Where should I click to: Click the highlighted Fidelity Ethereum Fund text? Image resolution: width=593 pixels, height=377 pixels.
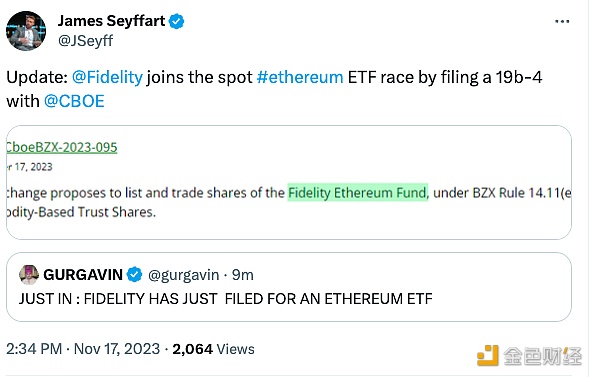(358, 192)
